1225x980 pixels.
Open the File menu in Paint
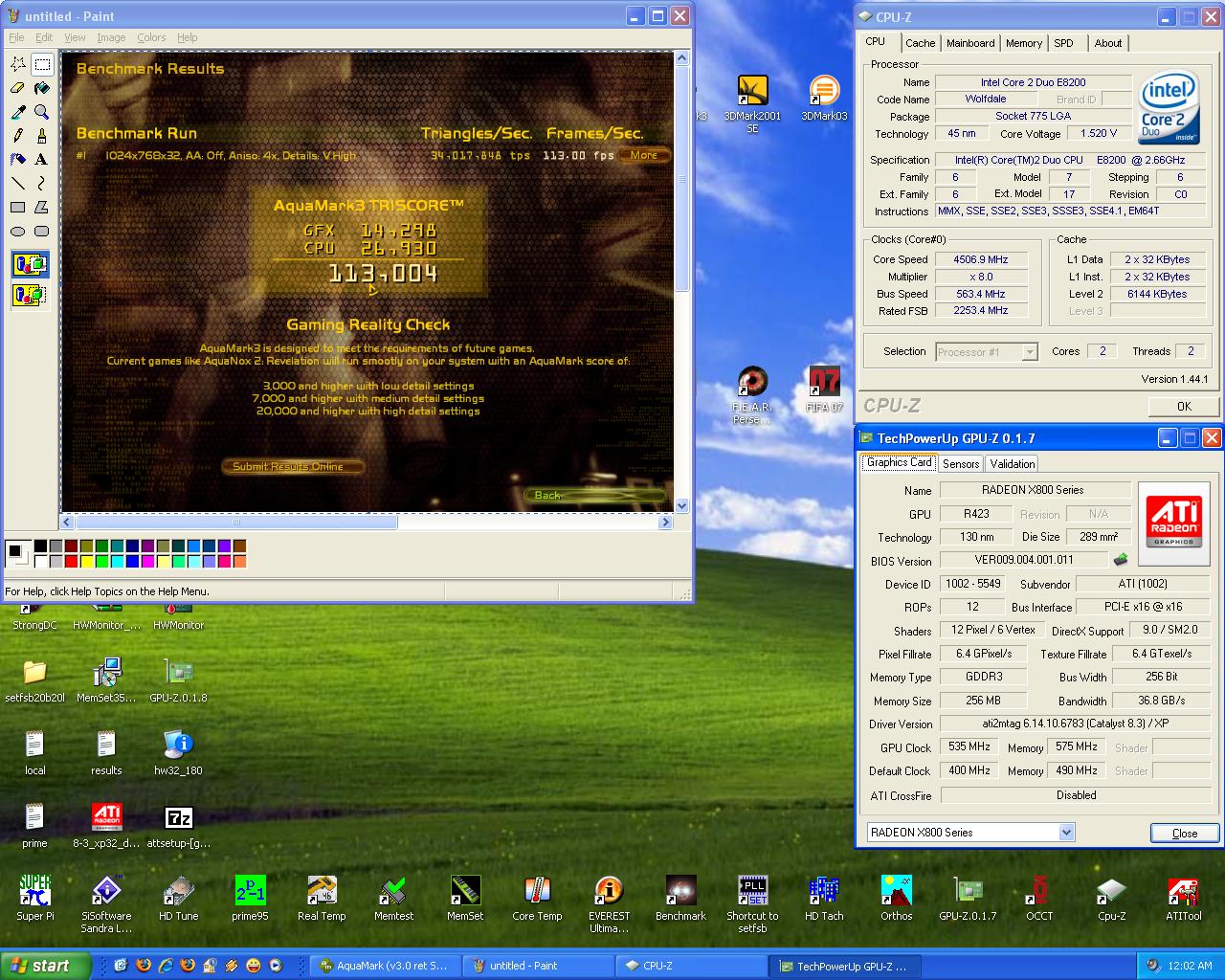pyautogui.click(x=16, y=37)
